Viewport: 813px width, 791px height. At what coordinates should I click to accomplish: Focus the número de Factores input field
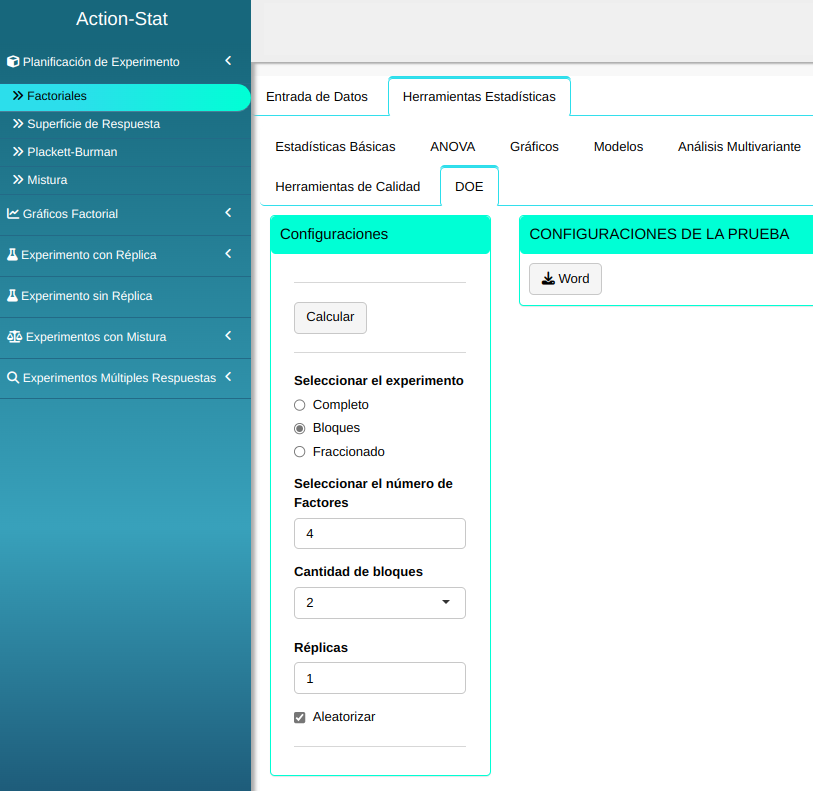(x=380, y=534)
